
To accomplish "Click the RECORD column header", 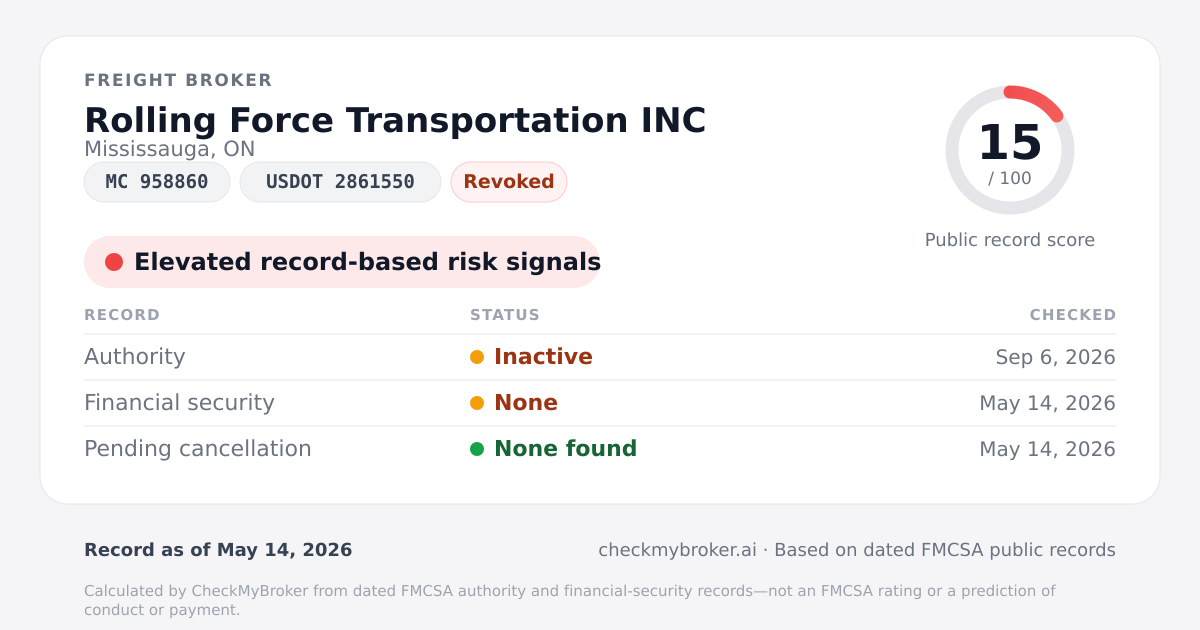I will pyautogui.click(x=122, y=315).
